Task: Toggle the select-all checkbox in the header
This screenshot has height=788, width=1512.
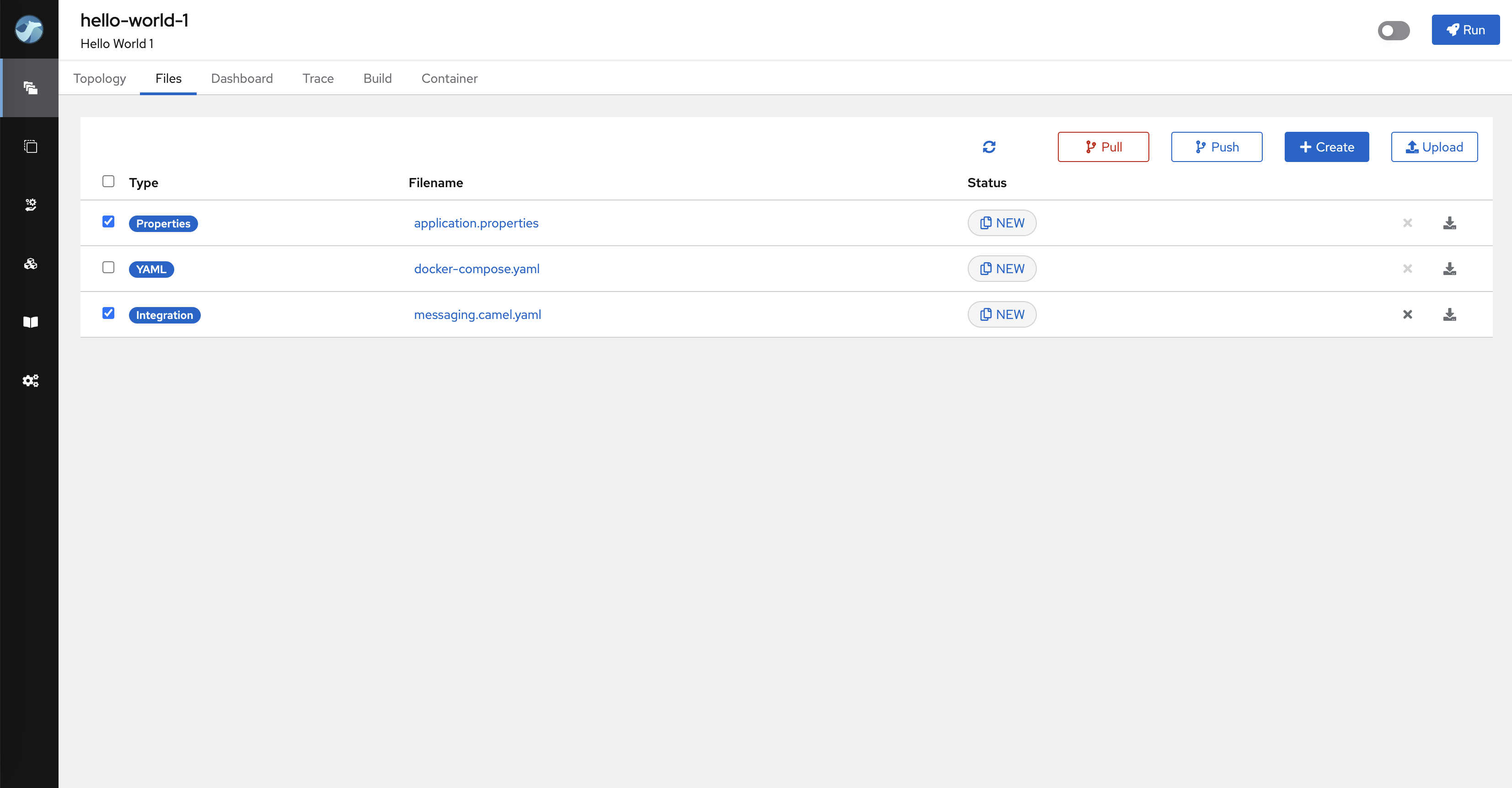Action: point(108,181)
